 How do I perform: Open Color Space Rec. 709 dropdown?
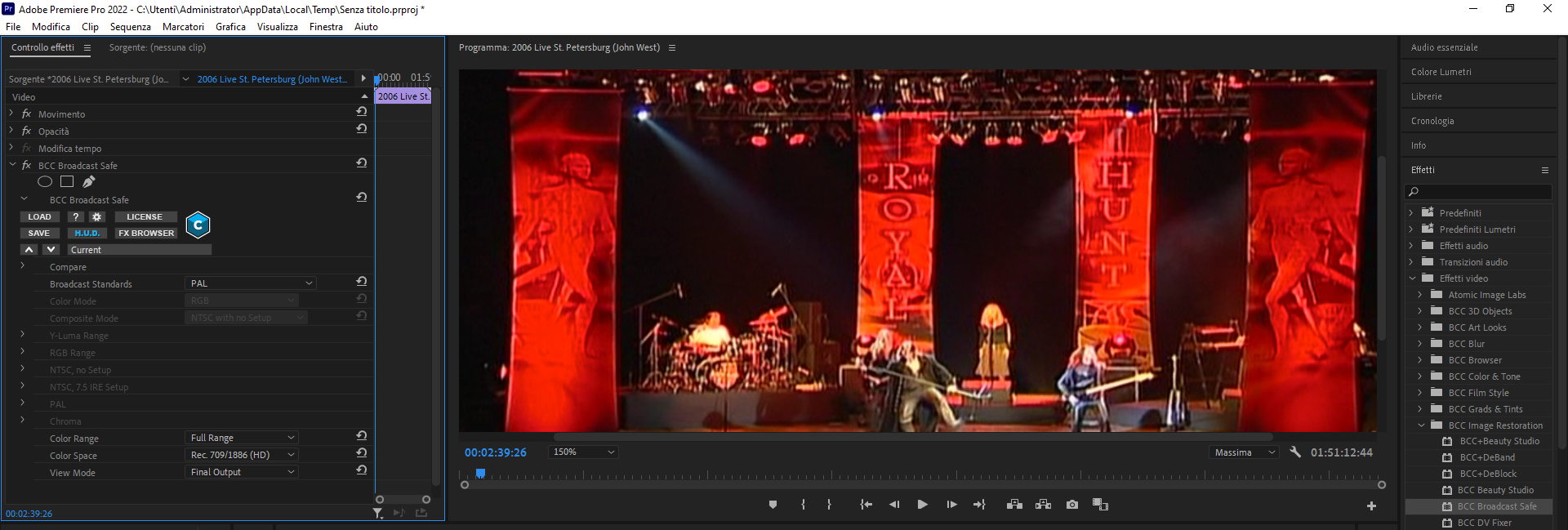[x=242, y=455]
